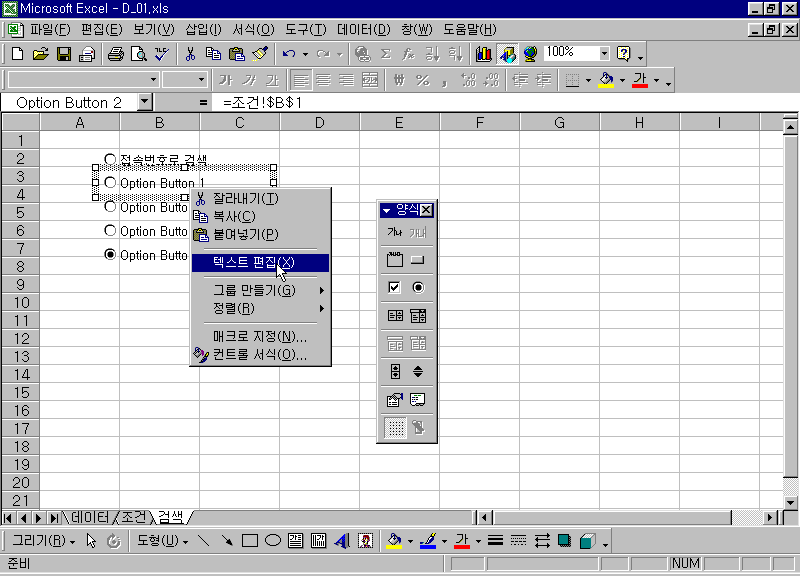Screen dimensions: 800x576
Task: Click the vertical scrollbar down arrow
Action: point(791,503)
